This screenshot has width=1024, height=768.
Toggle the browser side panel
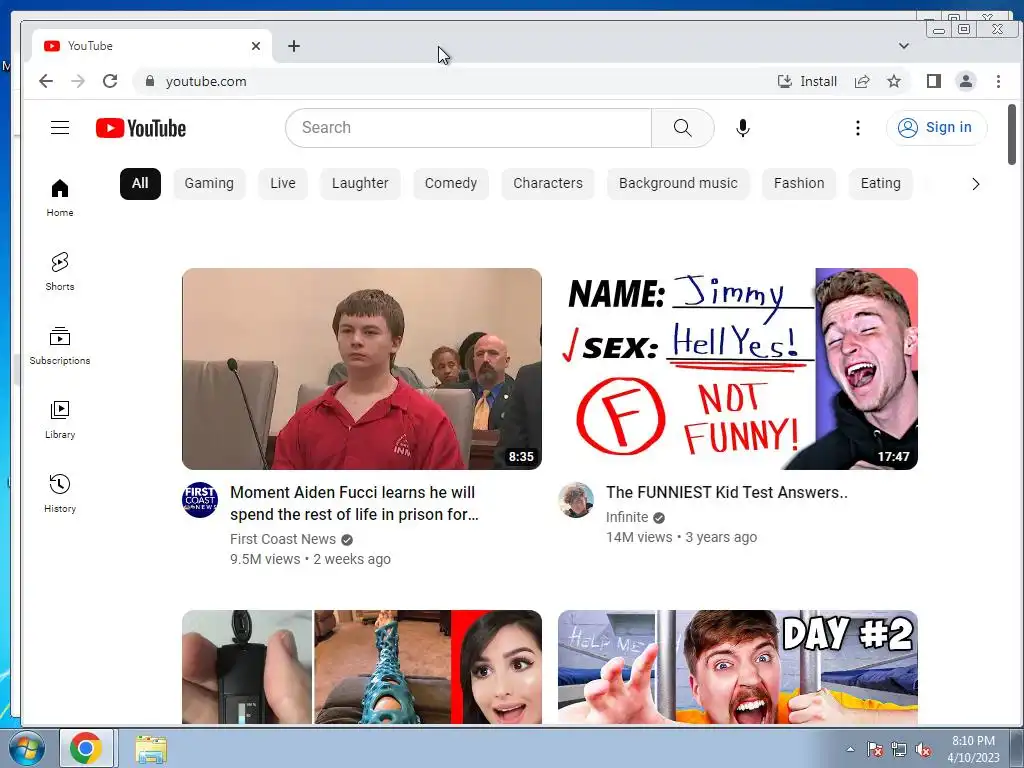[x=934, y=81]
